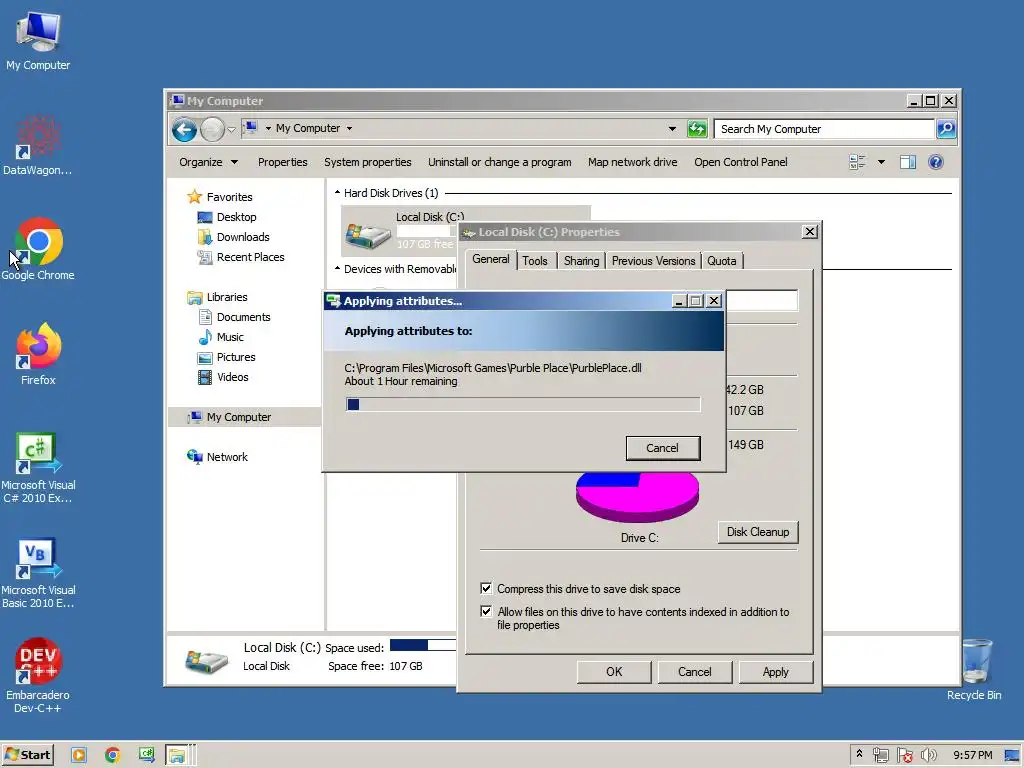The height and width of the screenshot is (768, 1024).
Task: Switch to the Tools tab
Action: 535,261
